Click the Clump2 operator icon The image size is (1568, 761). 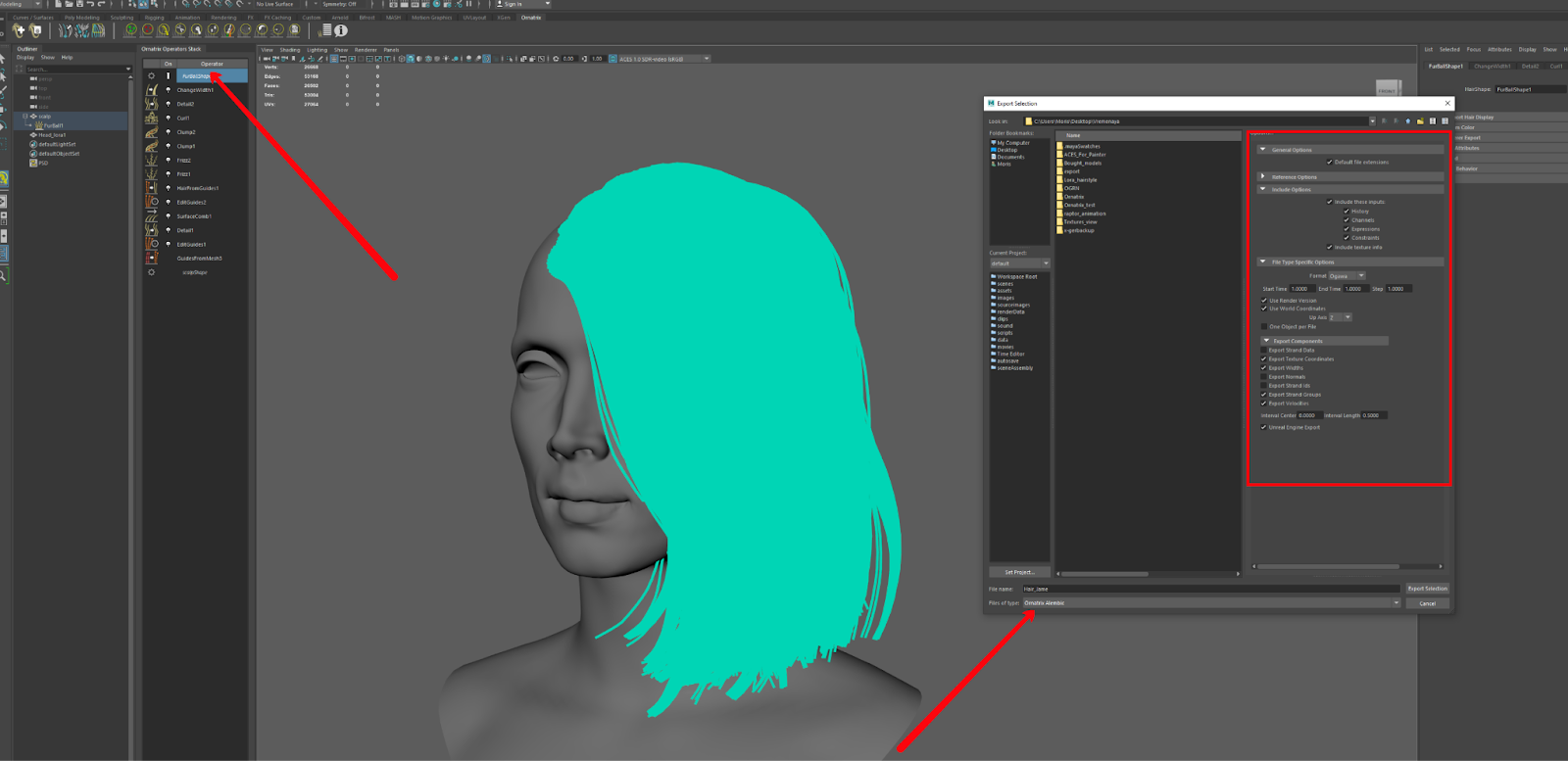coord(152,132)
